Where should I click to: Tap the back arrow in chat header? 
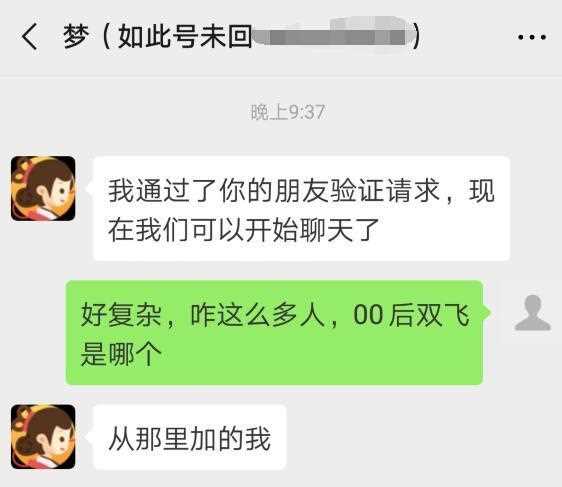(29, 36)
